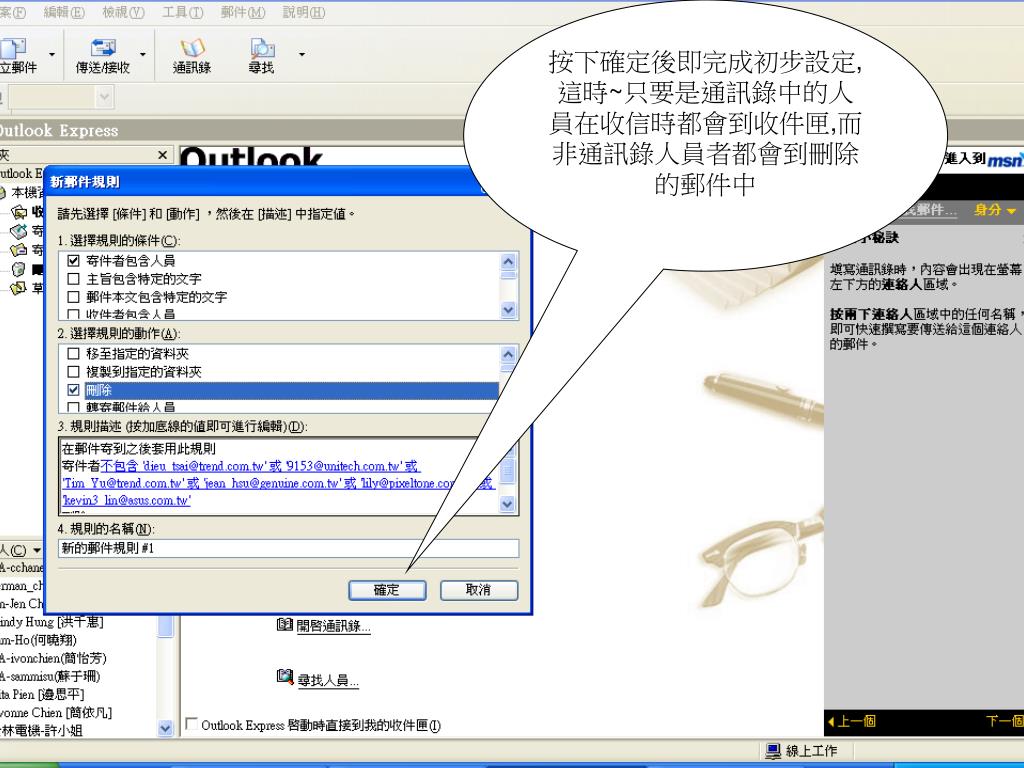Open the 說明(H) menu
1024x768 pixels.
pyautogui.click(x=304, y=12)
